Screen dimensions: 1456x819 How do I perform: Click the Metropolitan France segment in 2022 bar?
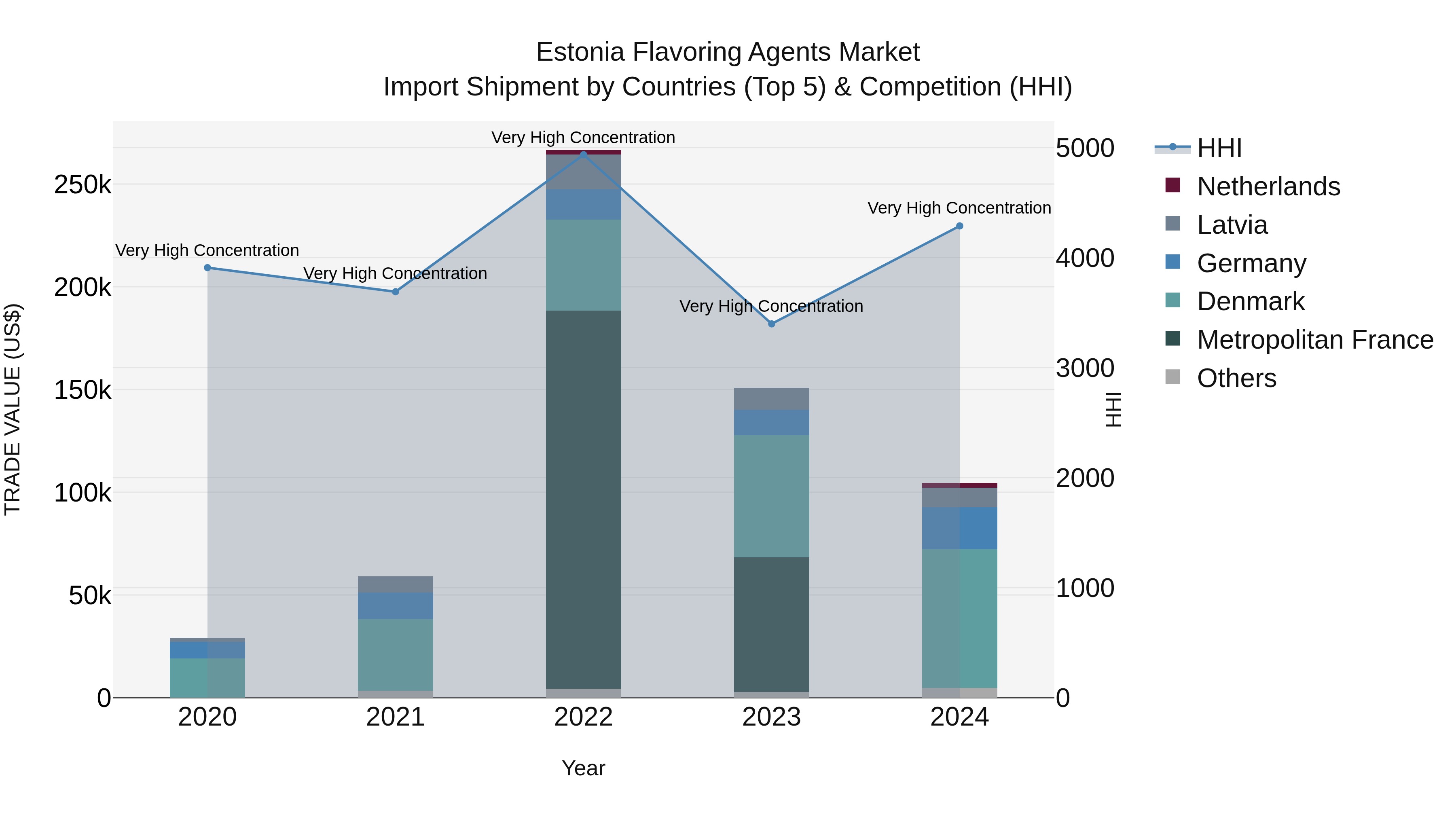(x=584, y=499)
